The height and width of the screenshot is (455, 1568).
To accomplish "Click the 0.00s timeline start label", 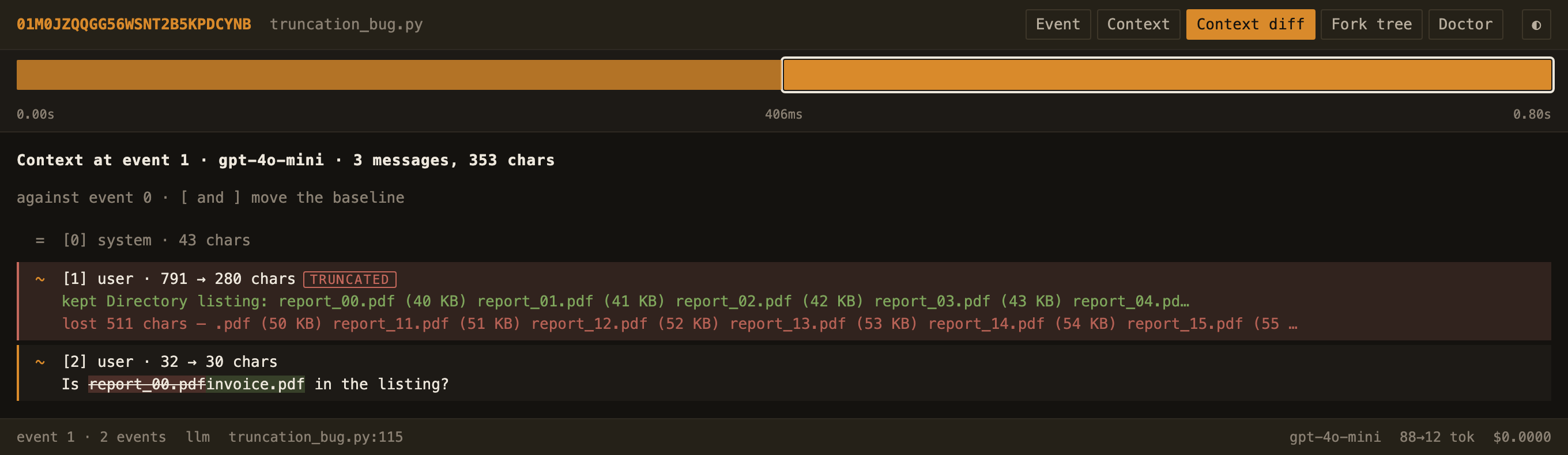I will (x=35, y=115).
